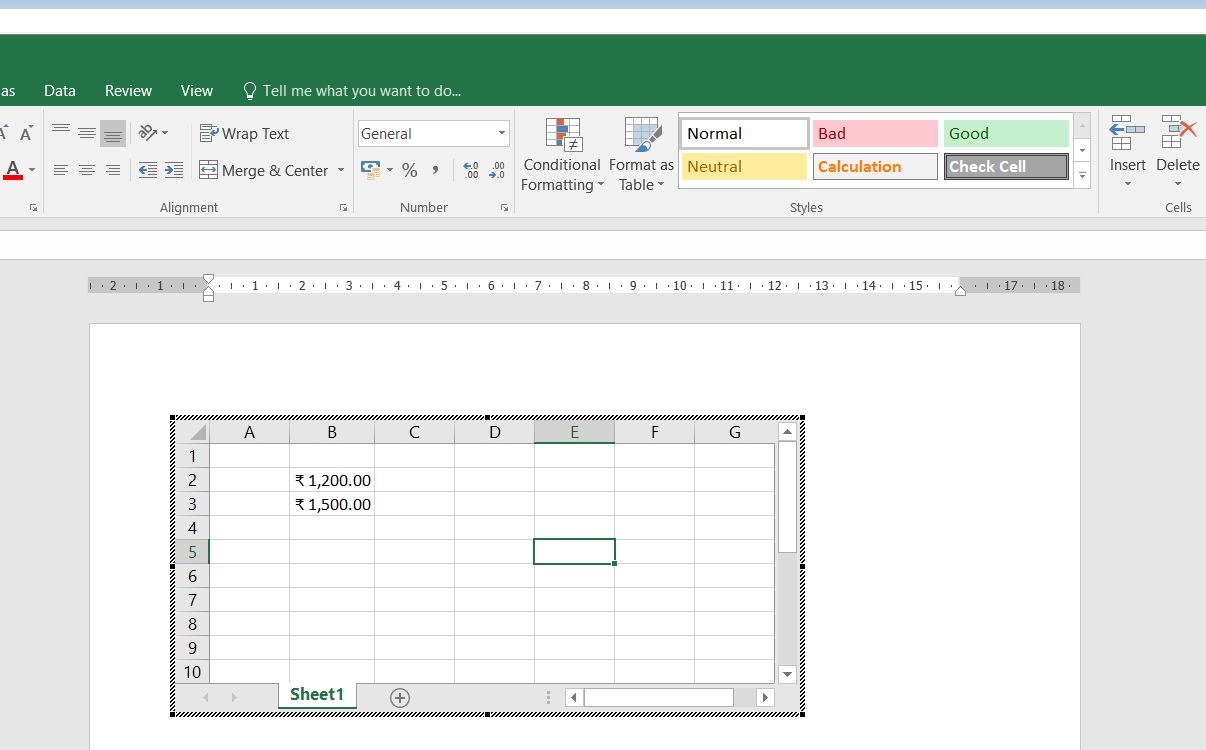The height and width of the screenshot is (750, 1206).
Task: Click the Delete cells button
Action: [x=1178, y=151]
